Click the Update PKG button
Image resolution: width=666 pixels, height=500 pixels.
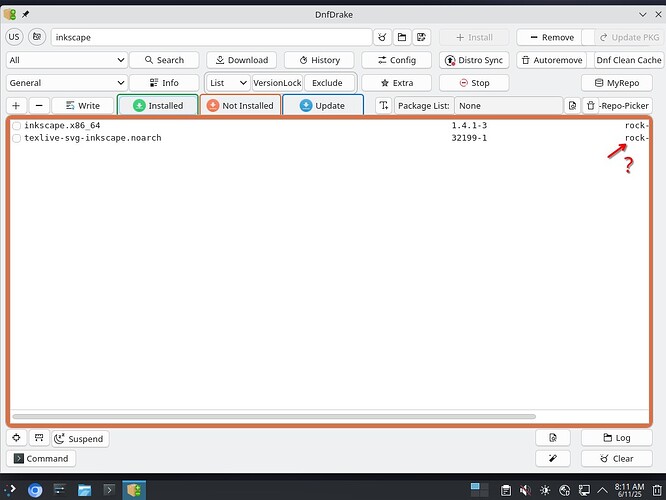coord(629,37)
